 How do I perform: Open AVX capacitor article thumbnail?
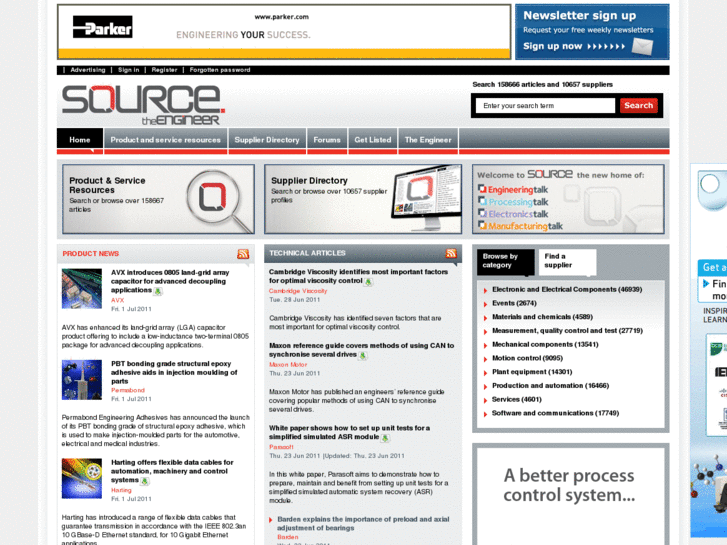tap(82, 289)
